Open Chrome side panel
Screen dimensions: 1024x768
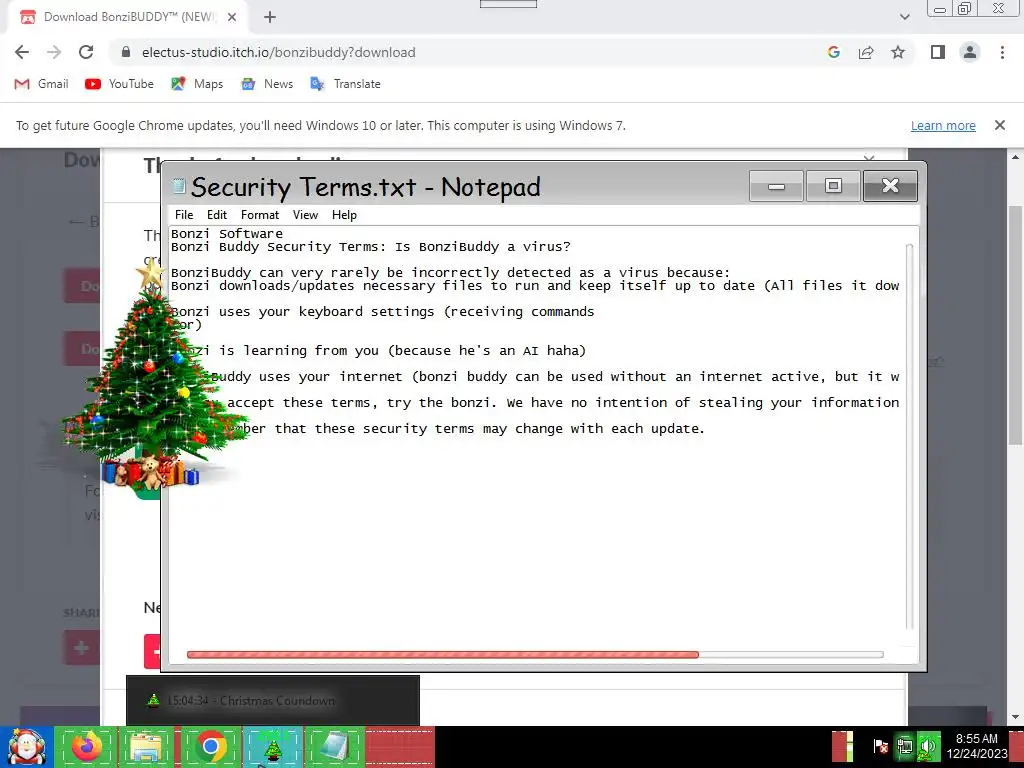pos(938,52)
